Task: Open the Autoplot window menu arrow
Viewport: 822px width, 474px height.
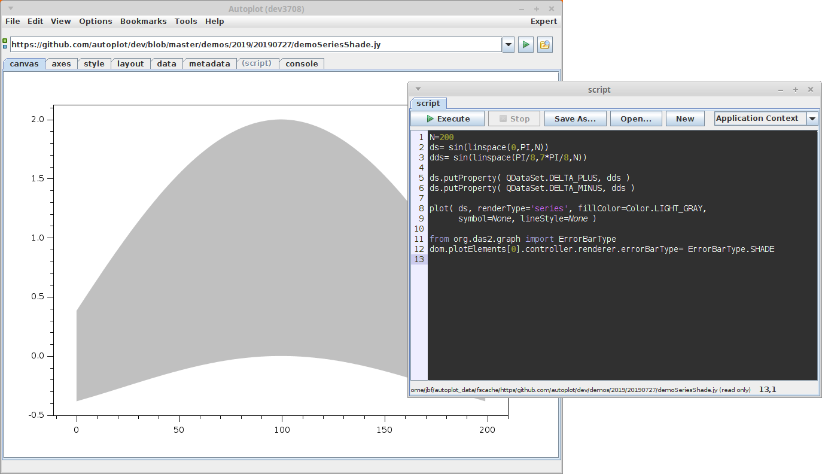Action: point(9,7)
